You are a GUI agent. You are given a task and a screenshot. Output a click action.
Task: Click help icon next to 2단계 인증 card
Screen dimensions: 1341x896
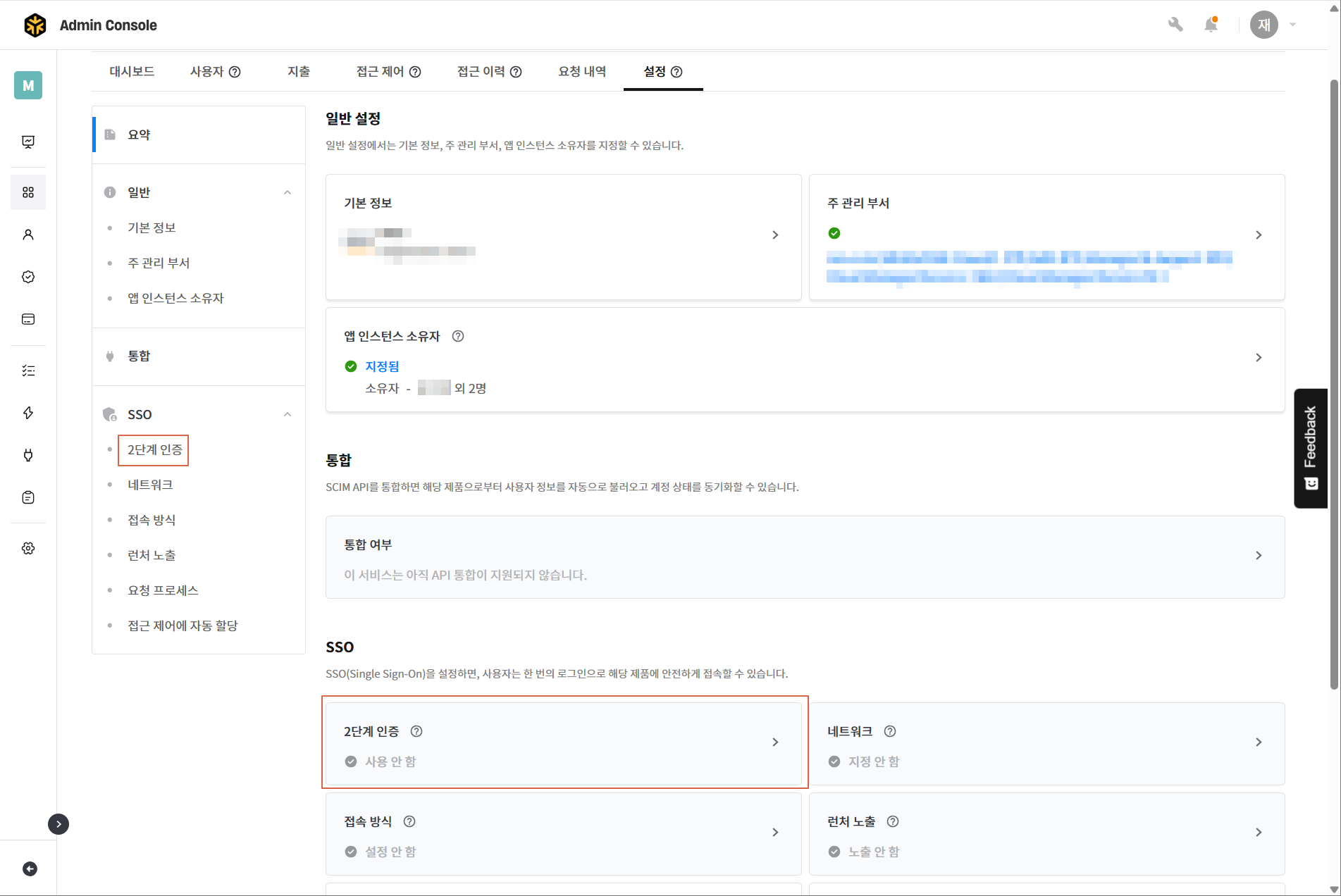click(416, 731)
